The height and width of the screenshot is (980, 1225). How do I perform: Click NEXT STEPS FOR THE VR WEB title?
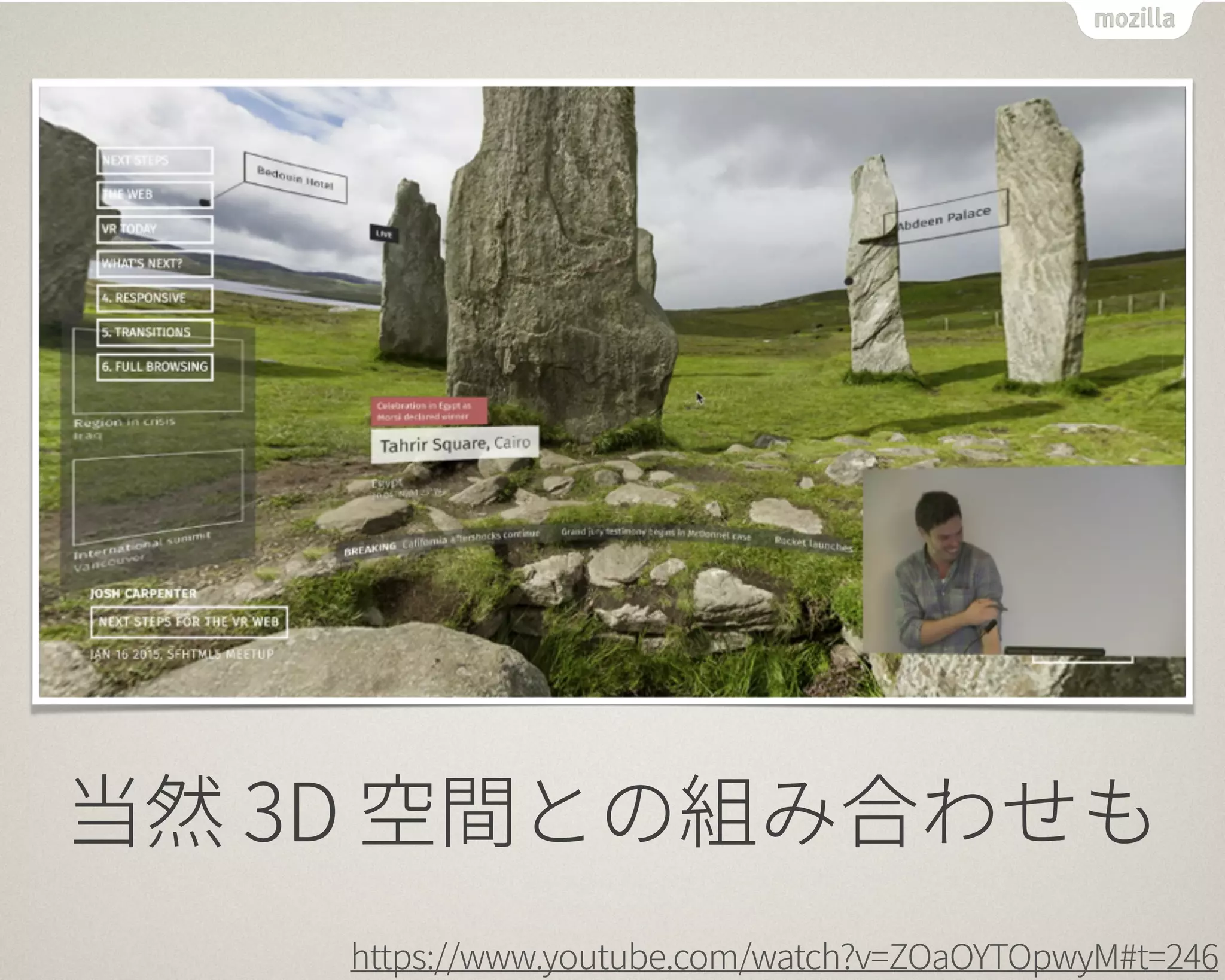pos(188,622)
